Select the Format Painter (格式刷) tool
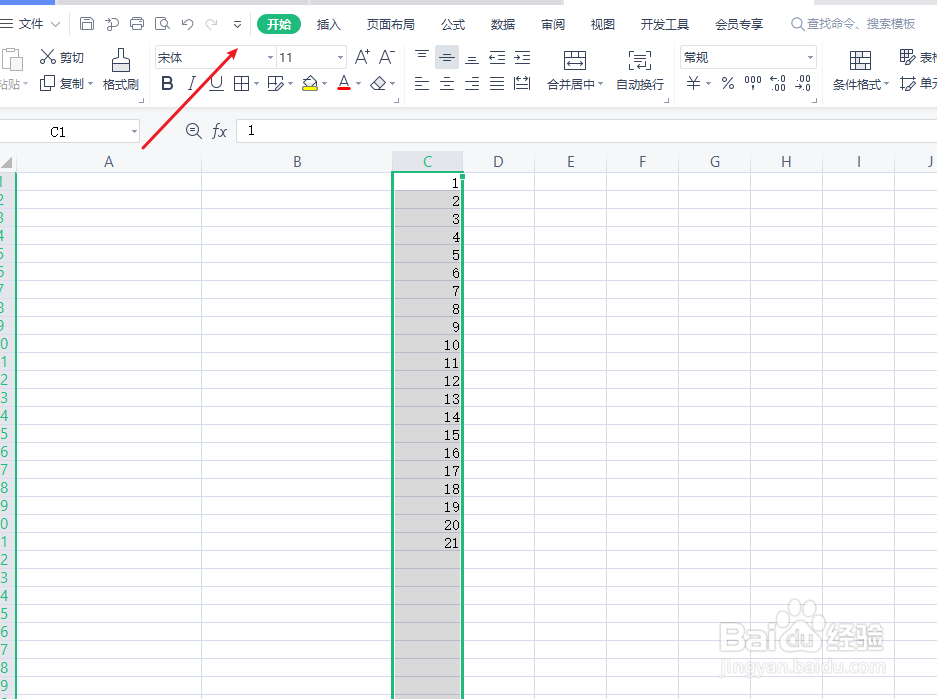The image size is (937, 699). 120,70
